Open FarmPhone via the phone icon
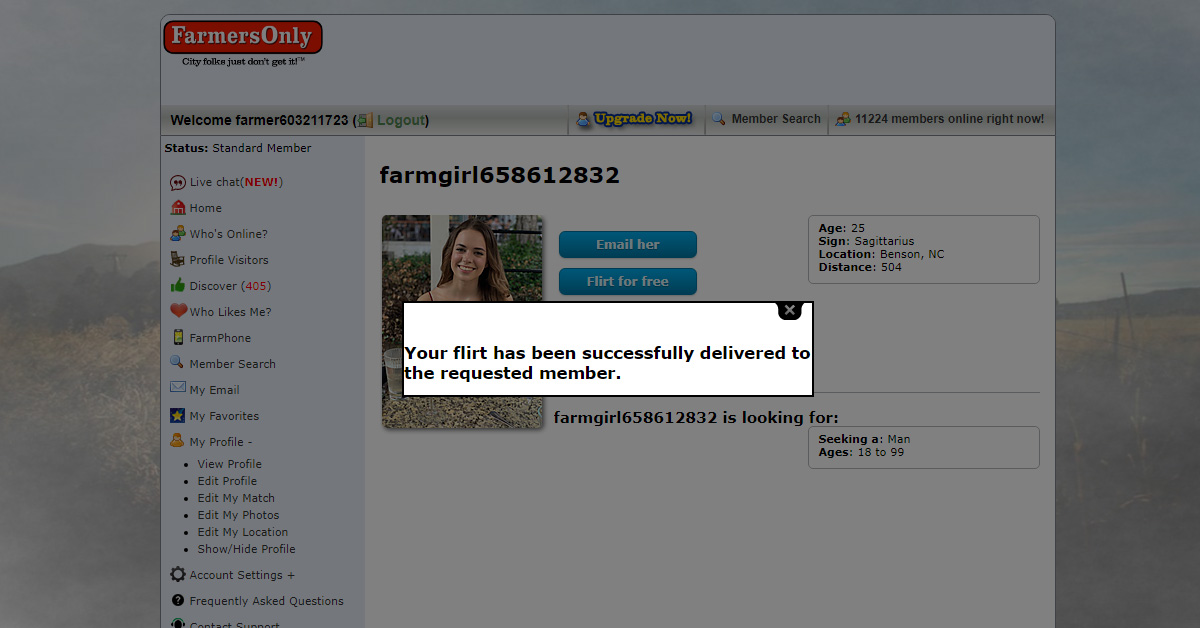Screen dimensions: 1200x628 [178, 337]
